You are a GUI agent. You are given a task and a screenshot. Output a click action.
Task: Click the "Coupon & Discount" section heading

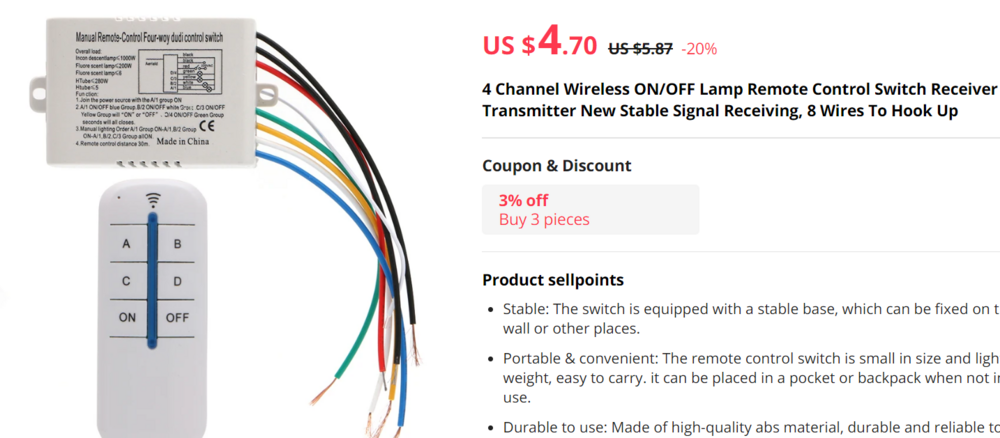pyautogui.click(x=556, y=166)
